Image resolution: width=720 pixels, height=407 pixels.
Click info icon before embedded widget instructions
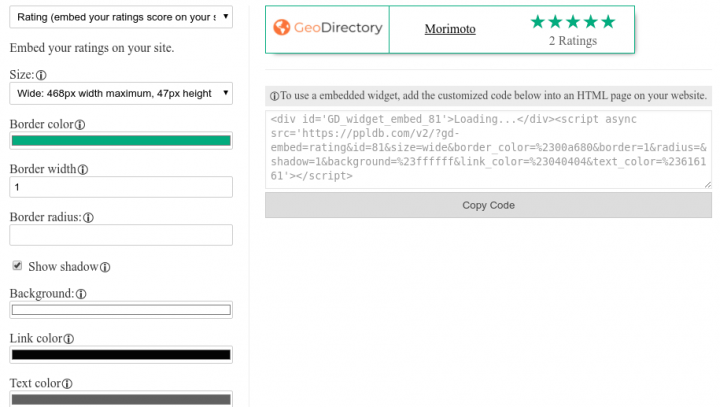click(x=274, y=96)
